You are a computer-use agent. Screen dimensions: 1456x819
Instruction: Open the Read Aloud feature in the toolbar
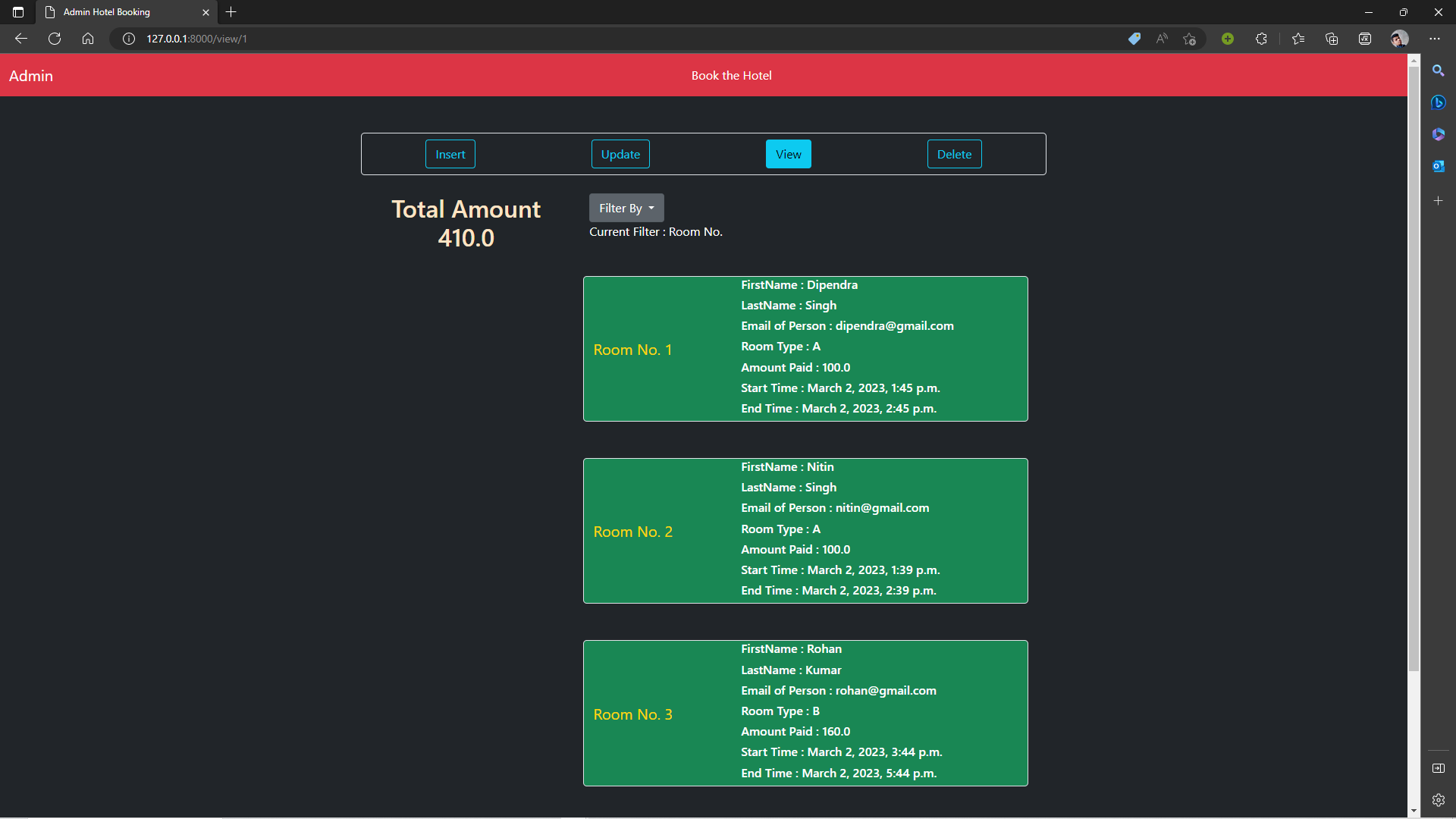coord(1162,39)
